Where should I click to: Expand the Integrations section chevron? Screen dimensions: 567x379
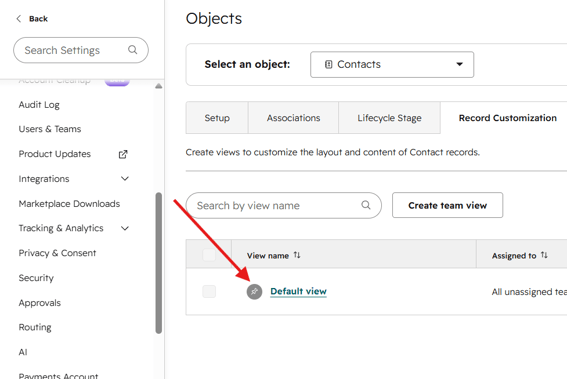(x=125, y=179)
